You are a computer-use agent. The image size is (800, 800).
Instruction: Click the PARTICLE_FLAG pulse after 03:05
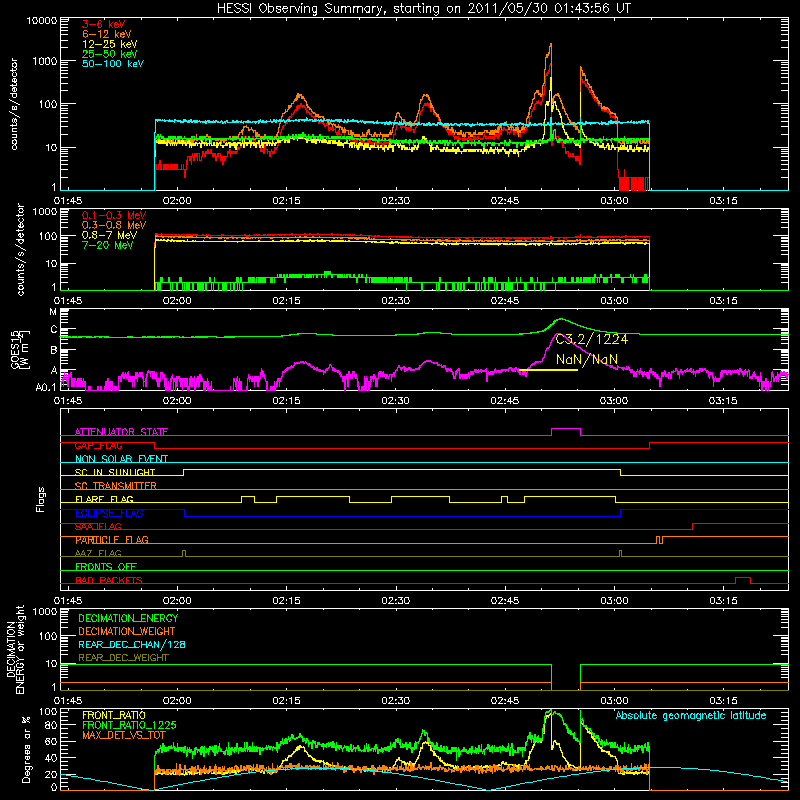coord(659,540)
